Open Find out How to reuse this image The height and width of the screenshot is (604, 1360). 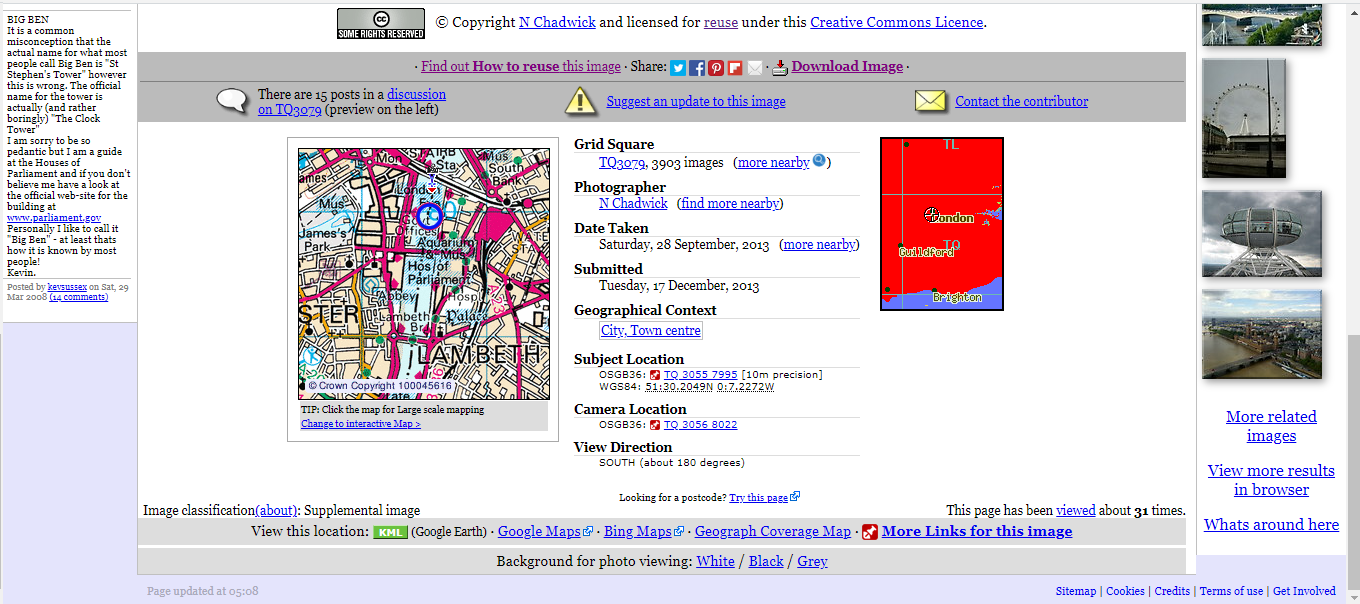tap(521, 66)
